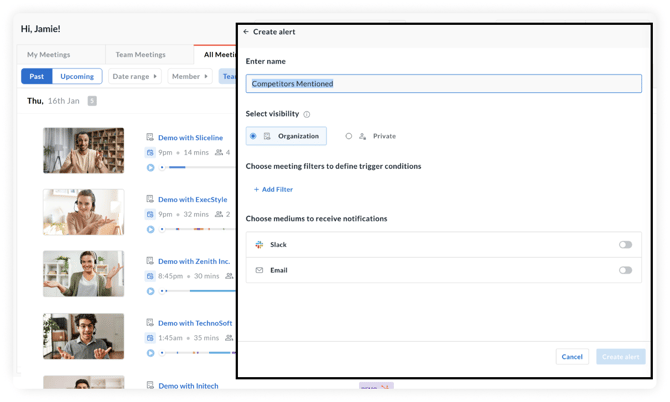Click Demo with Sliceline video thumbnail
Viewport: 670px width, 402px height.
pyautogui.click(x=84, y=150)
